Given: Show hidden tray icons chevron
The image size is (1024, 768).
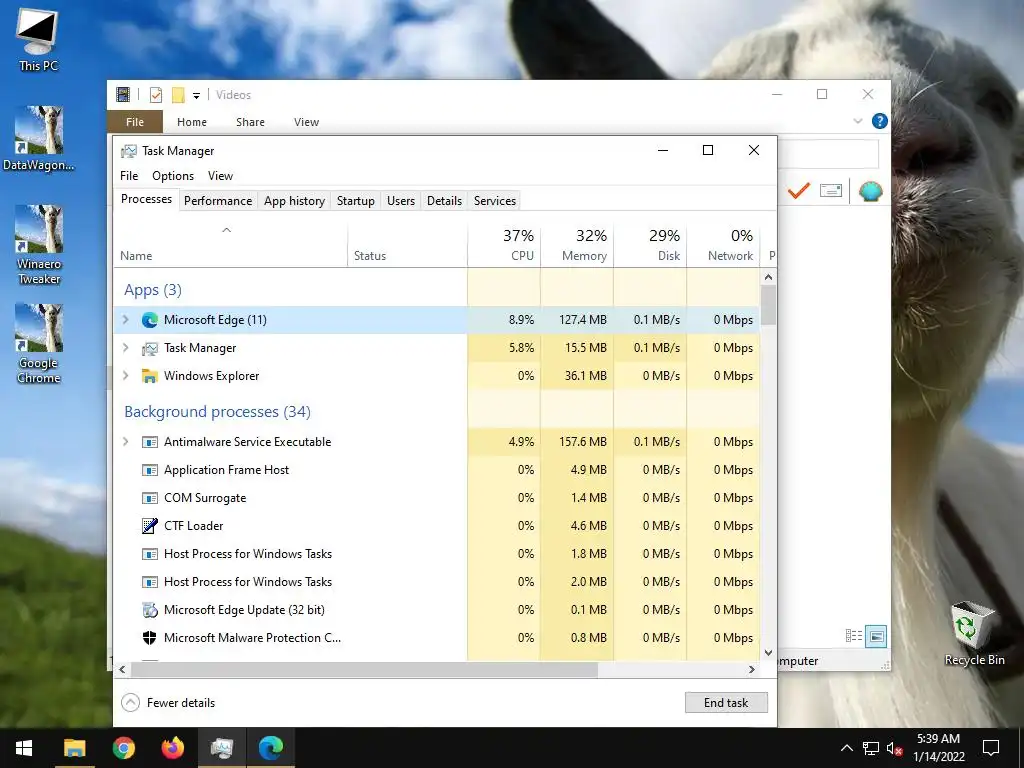Looking at the screenshot, I should pyautogui.click(x=846, y=748).
